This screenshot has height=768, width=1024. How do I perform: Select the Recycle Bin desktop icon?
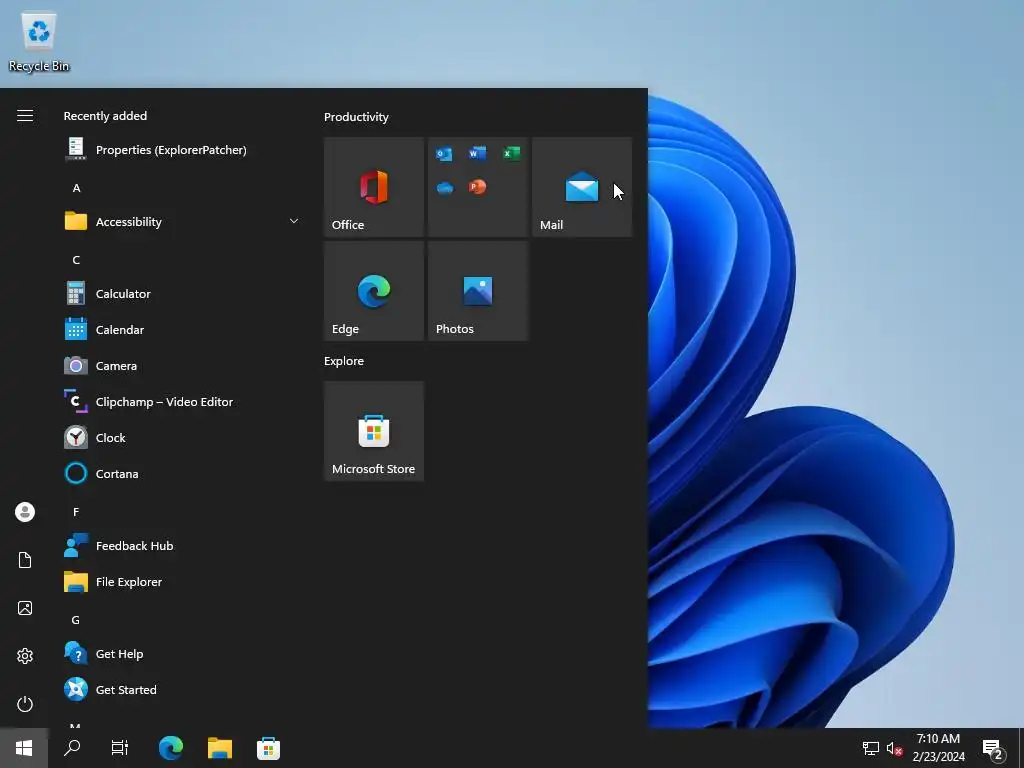tap(39, 41)
